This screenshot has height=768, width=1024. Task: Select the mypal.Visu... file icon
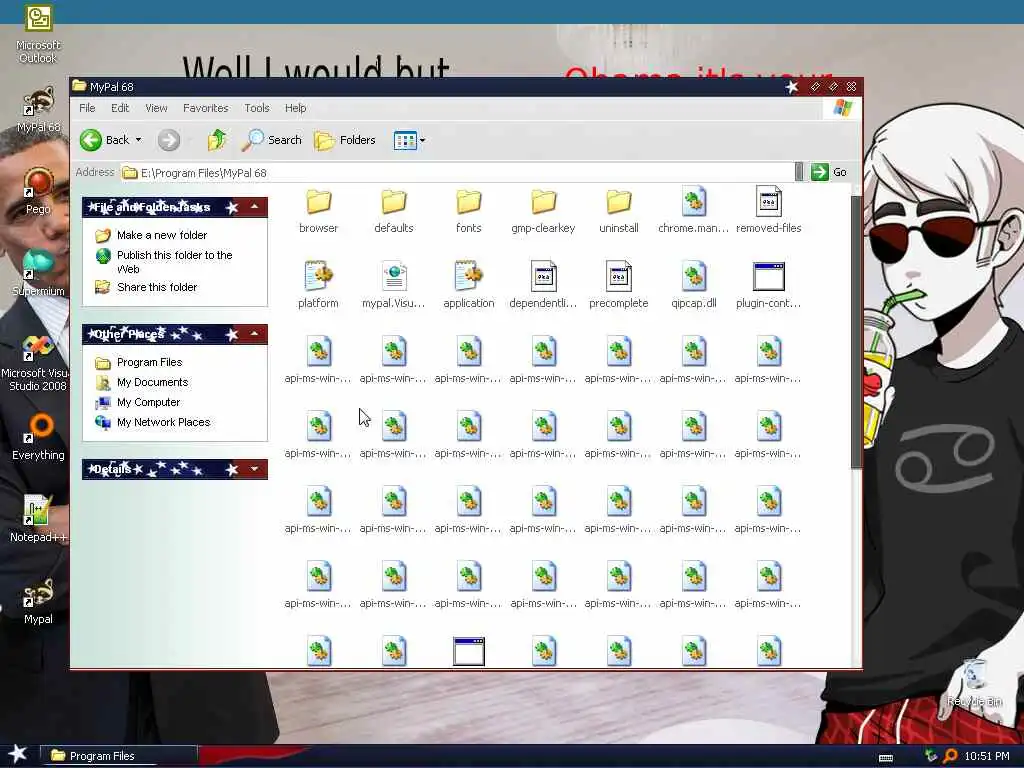click(x=394, y=276)
